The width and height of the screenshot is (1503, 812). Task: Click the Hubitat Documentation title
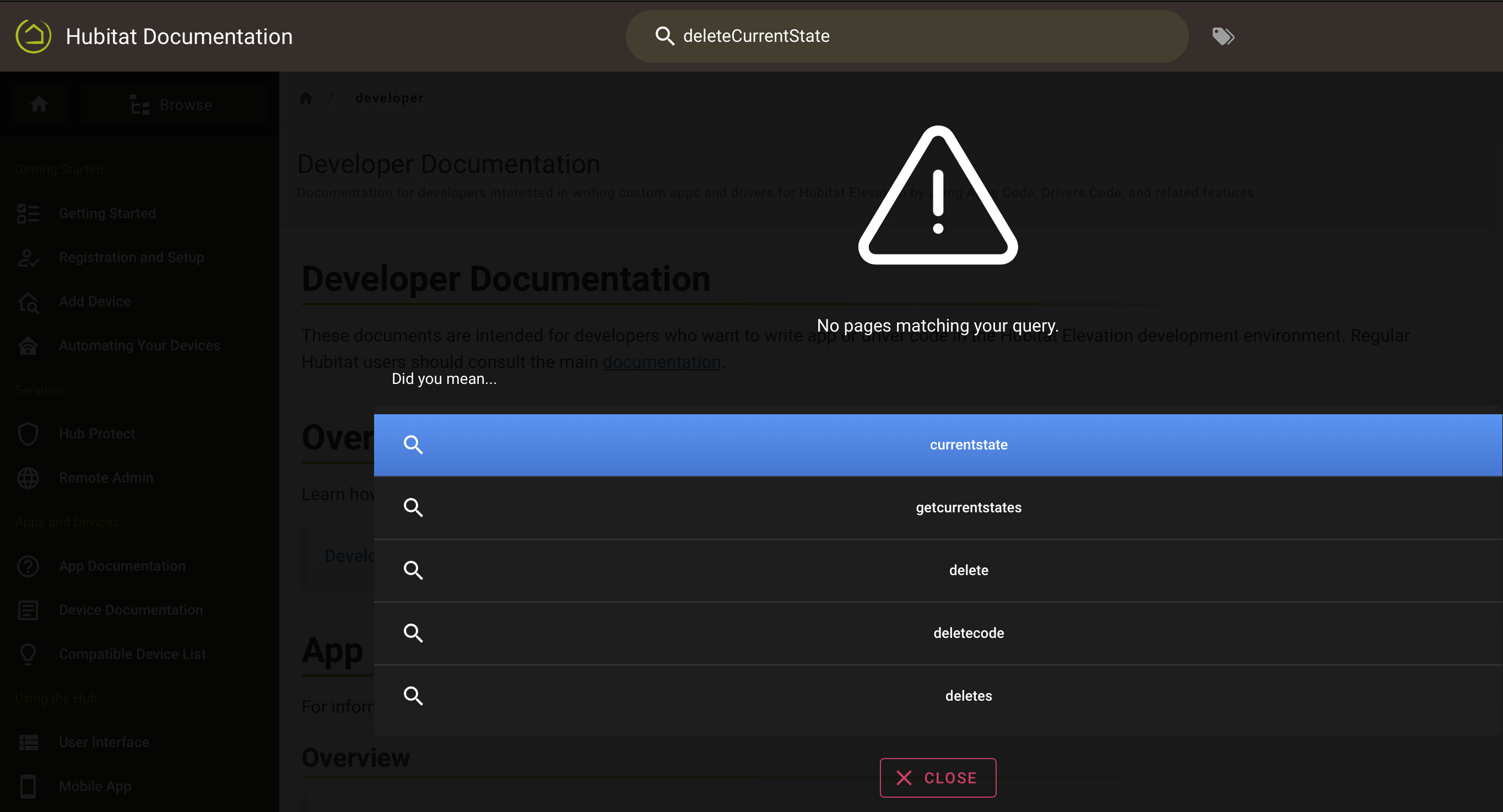coord(179,36)
